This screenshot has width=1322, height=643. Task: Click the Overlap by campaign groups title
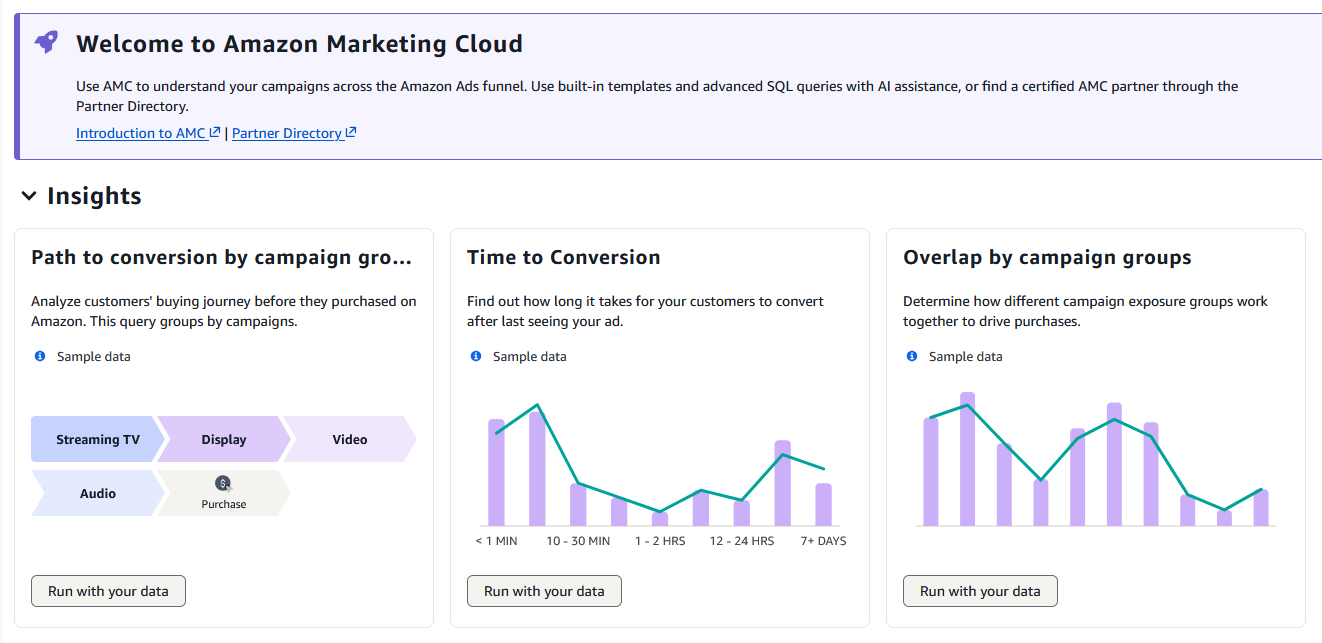coord(1047,257)
